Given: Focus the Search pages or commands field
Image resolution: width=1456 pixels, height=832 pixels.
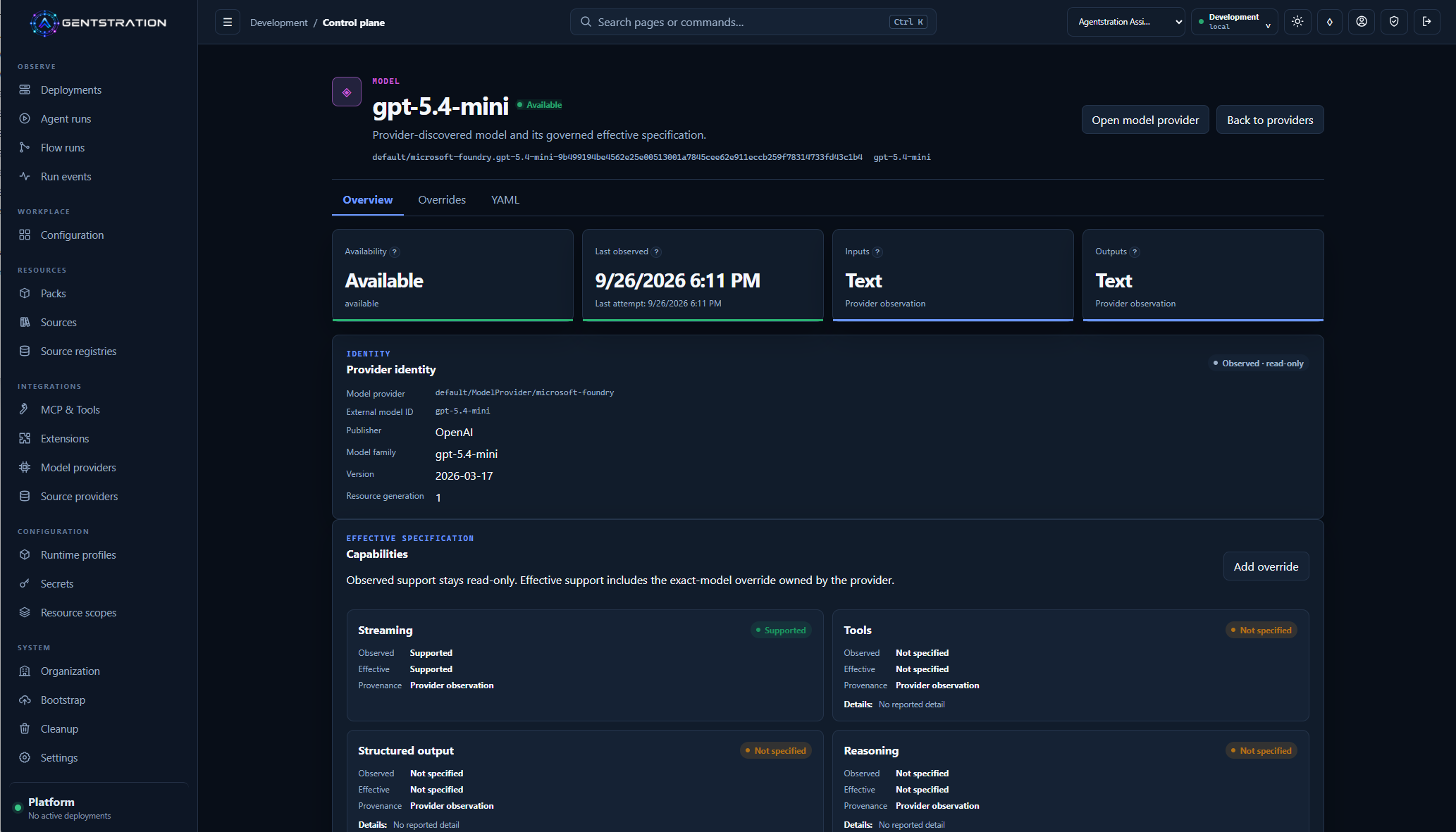Looking at the screenshot, I should pos(753,22).
